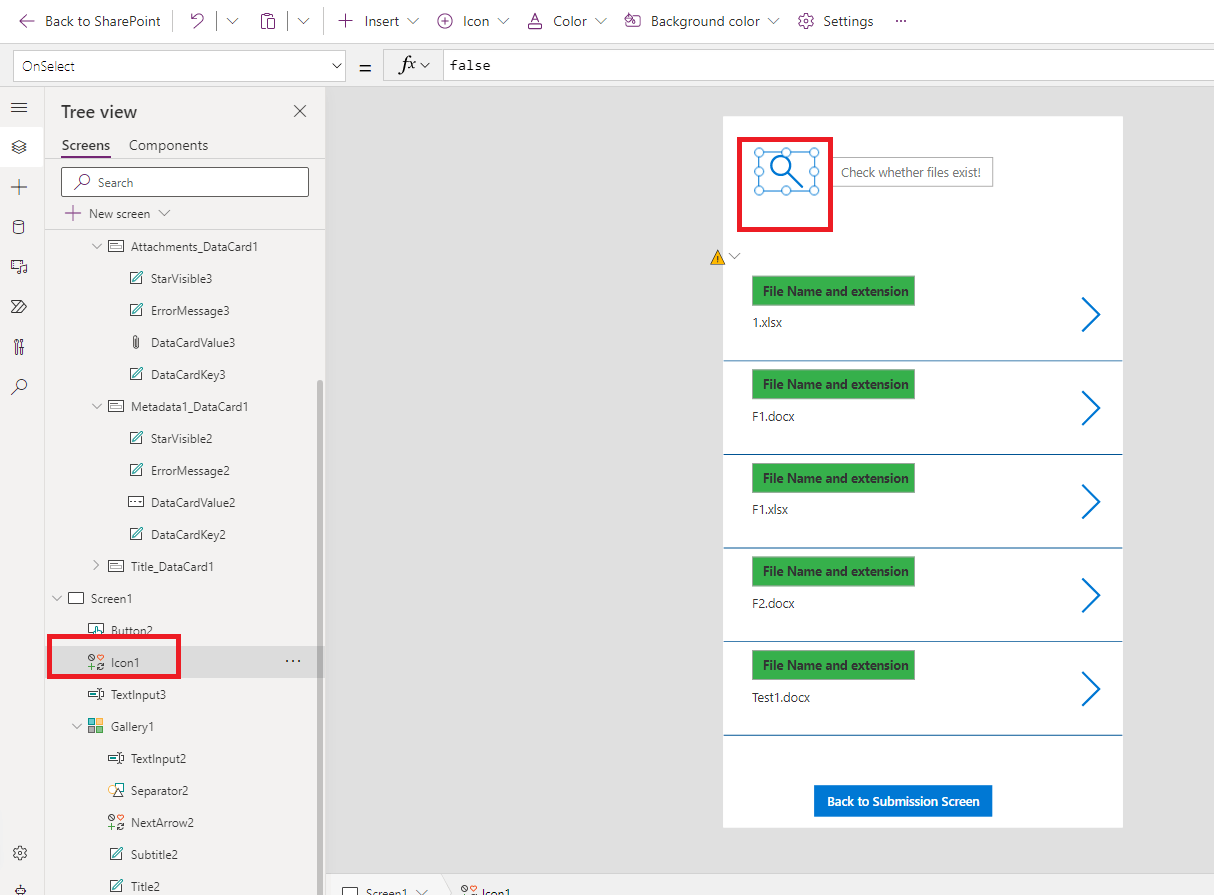Open the Insert menu
Image resolution: width=1214 pixels, height=895 pixels.
point(376,20)
